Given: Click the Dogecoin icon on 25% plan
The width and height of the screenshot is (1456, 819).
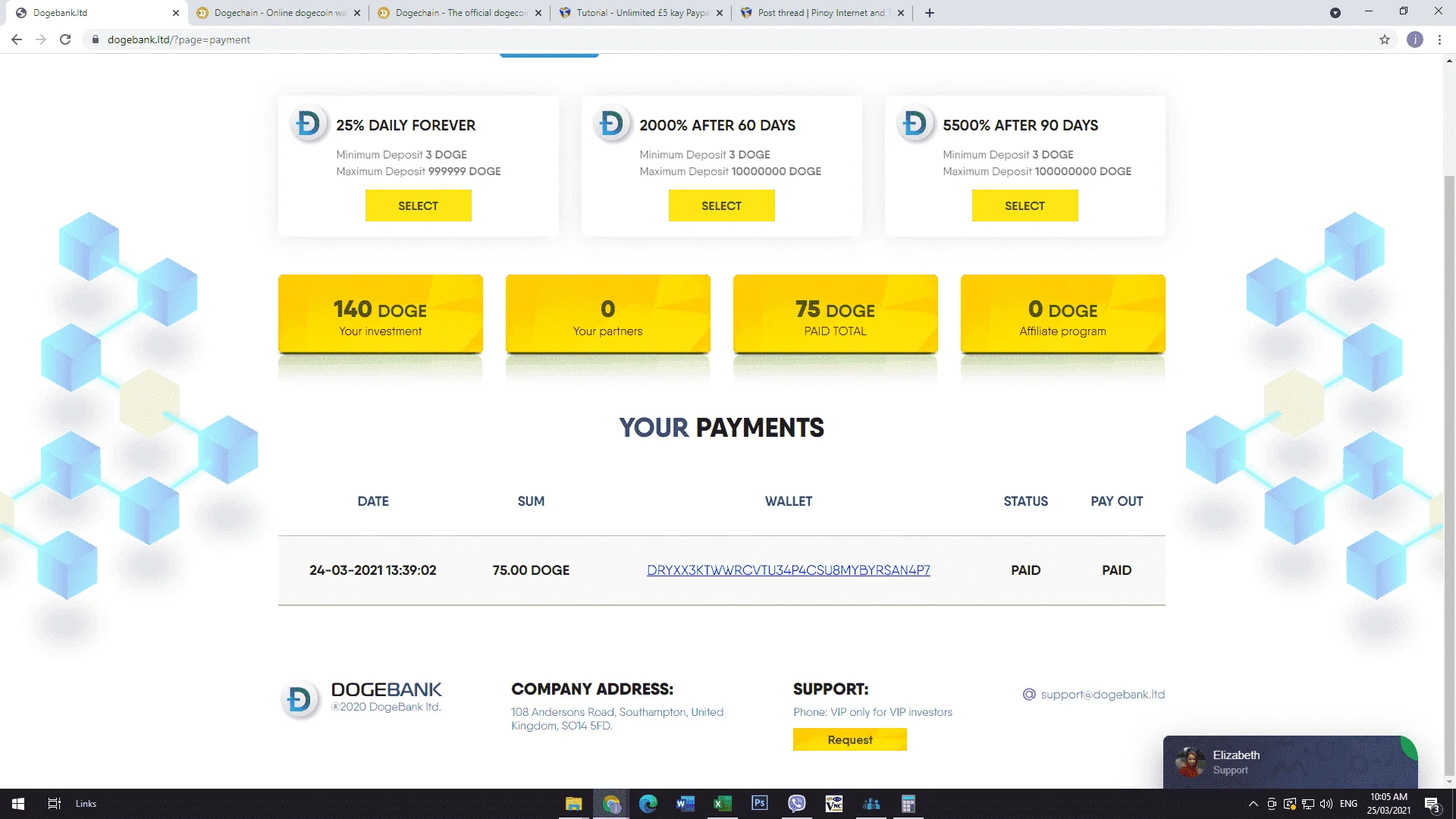Looking at the screenshot, I should 309,123.
